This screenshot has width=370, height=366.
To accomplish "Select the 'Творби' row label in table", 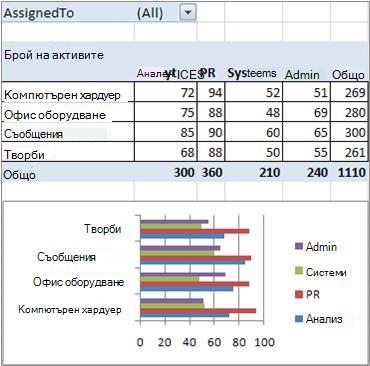I will click(68, 152).
